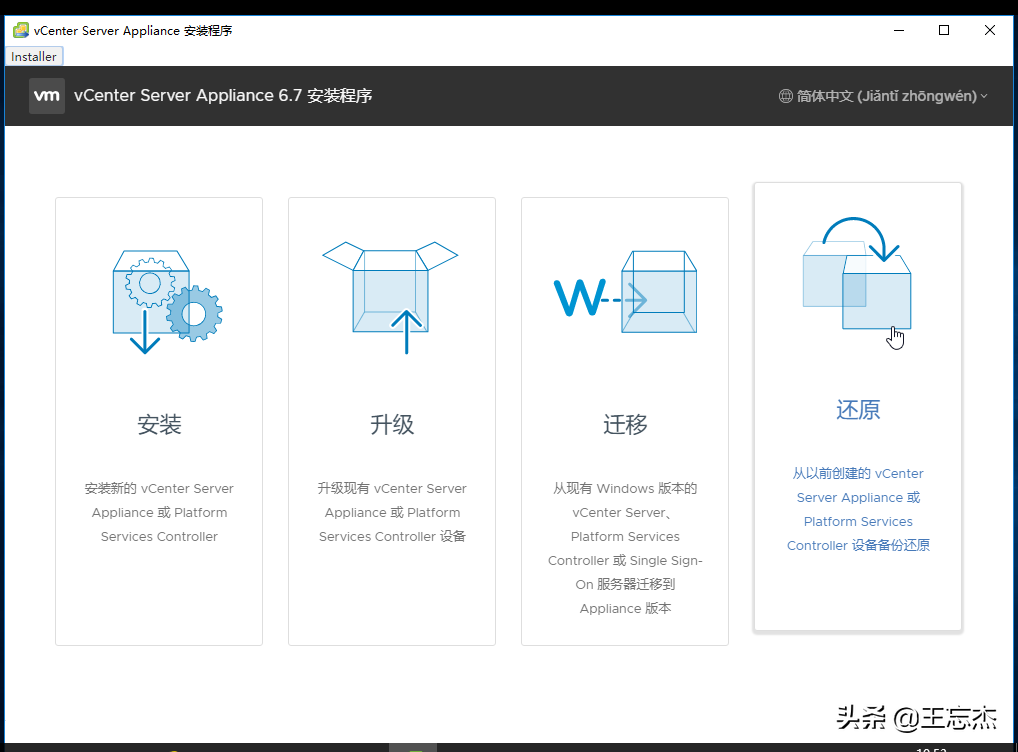The width and height of the screenshot is (1018, 752).
Task: Click the VMware vm logo
Action: [x=47, y=95]
